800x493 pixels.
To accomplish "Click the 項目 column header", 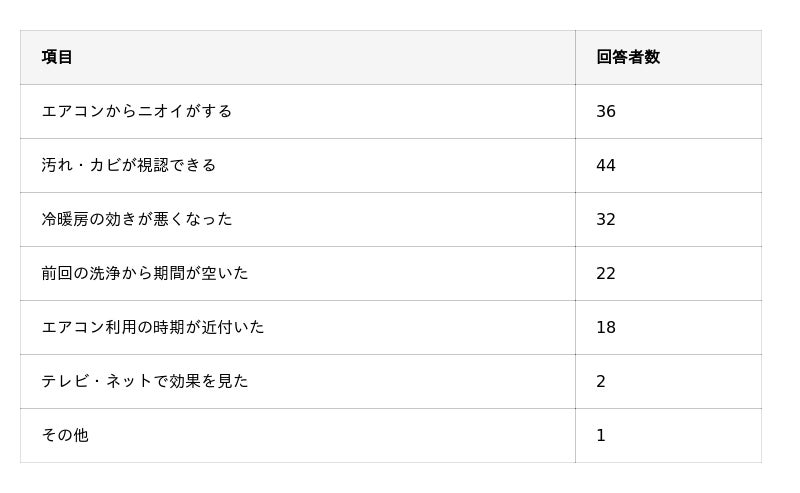I will point(57,57).
